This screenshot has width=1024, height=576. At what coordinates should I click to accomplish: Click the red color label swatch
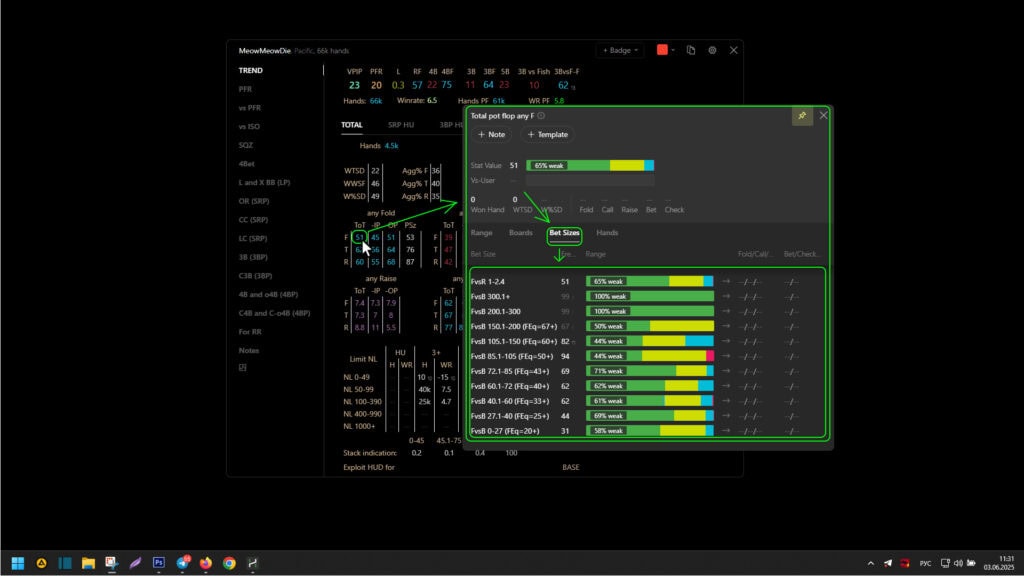tap(661, 50)
